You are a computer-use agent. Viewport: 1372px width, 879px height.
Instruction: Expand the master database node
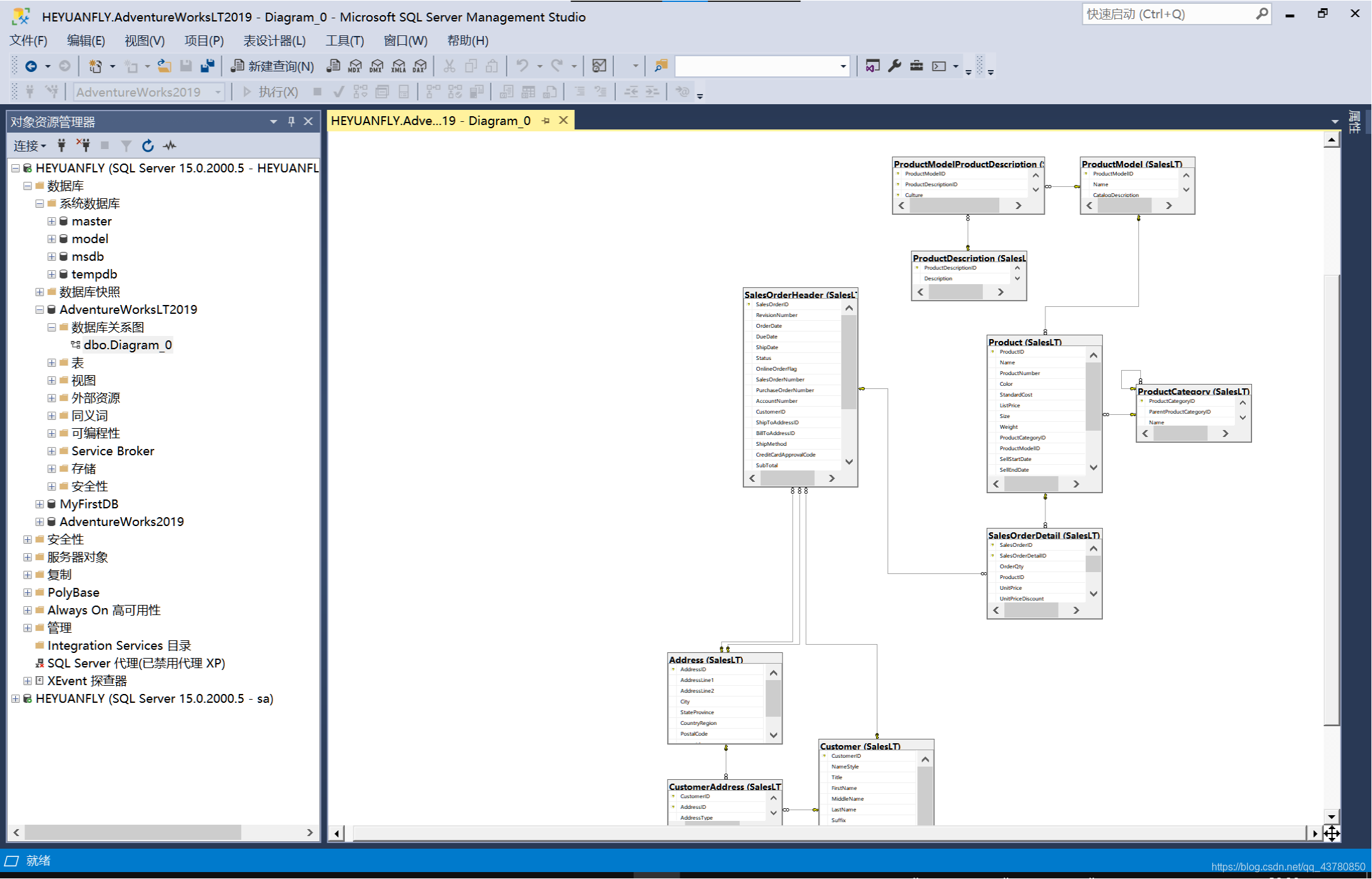[52, 221]
